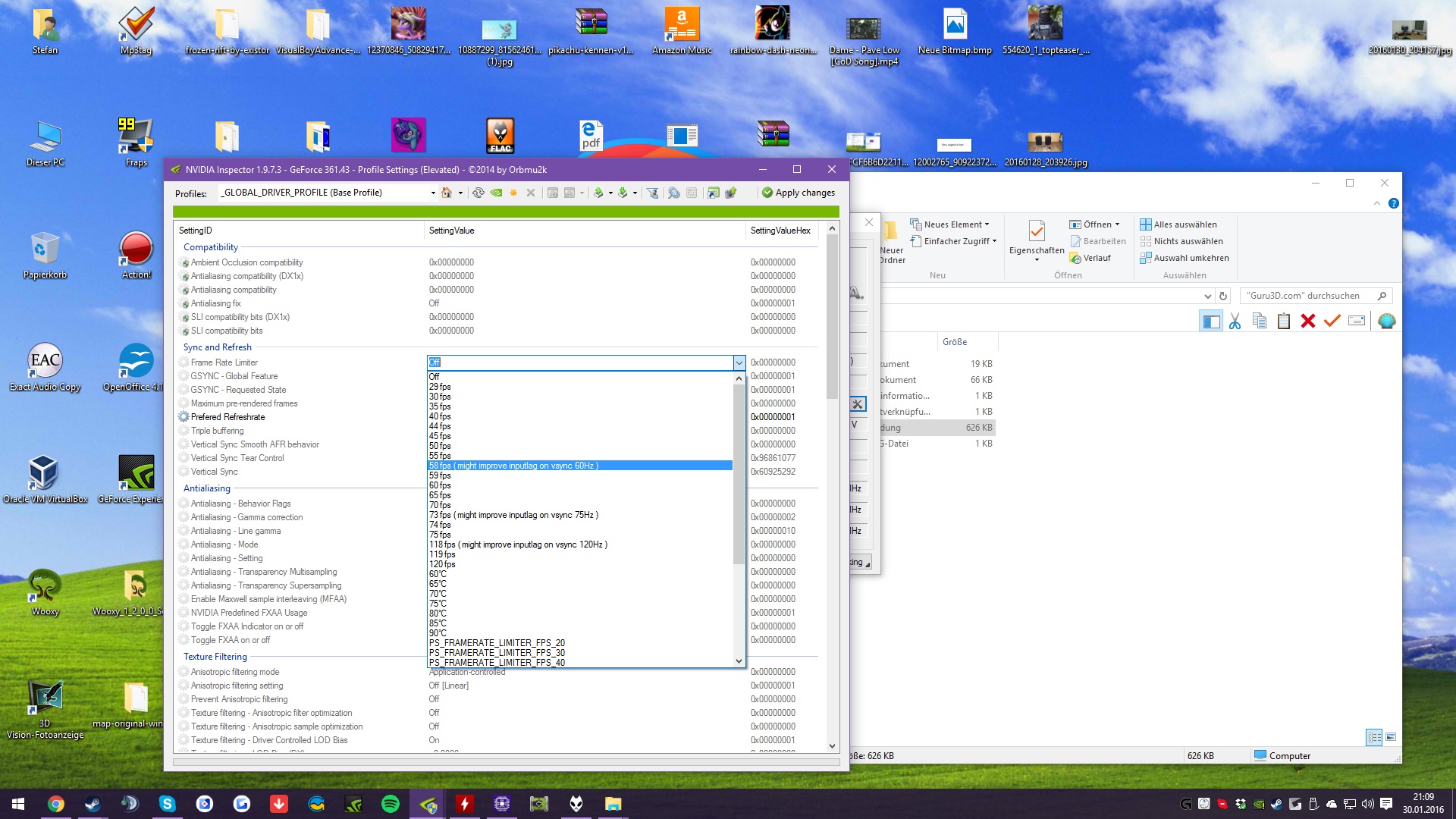Click the scissors cut icon in Explorer
The image size is (1456, 819).
pyautogui.click(x=1235, y=321)
